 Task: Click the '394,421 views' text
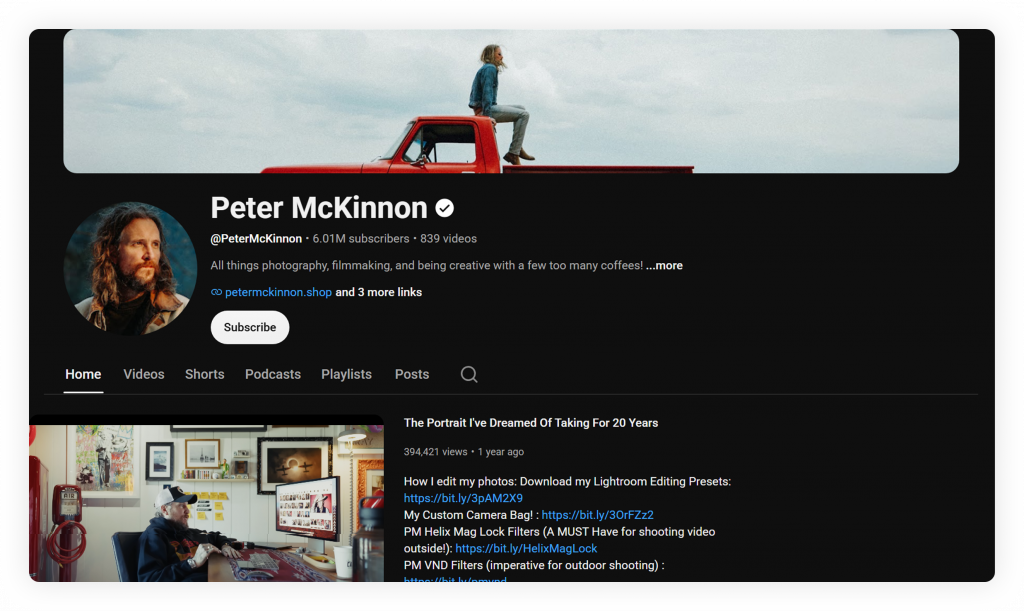click(x=436, y=452)
